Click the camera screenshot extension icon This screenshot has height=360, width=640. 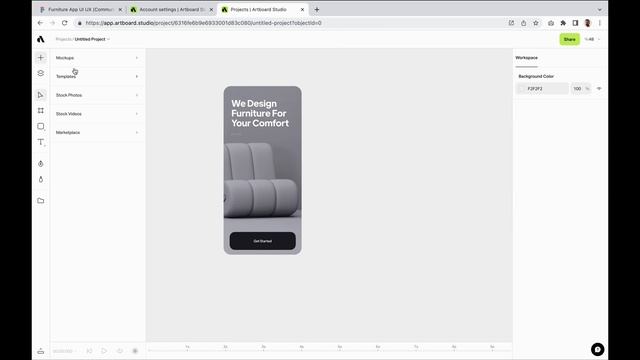551,23
